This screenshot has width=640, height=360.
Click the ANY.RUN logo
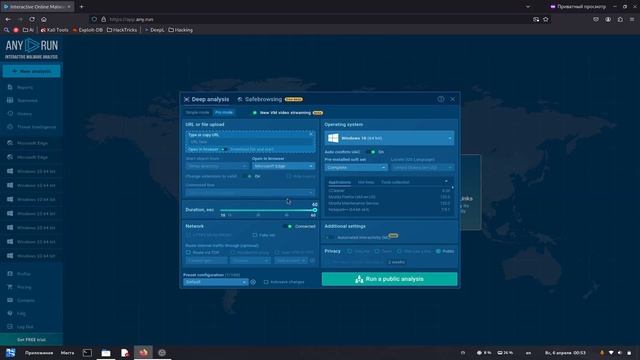pyautogui.click(x=31, y=49)
